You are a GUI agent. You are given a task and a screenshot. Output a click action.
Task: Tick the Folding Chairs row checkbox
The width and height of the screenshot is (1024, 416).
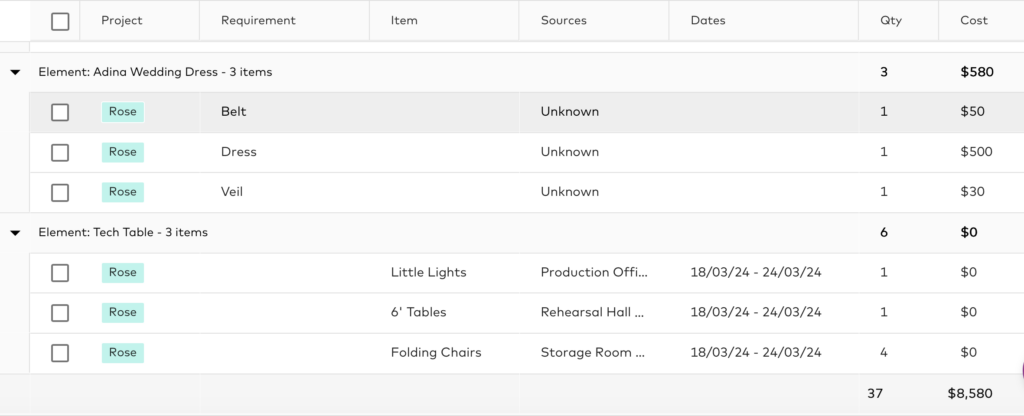coord(60,352)
